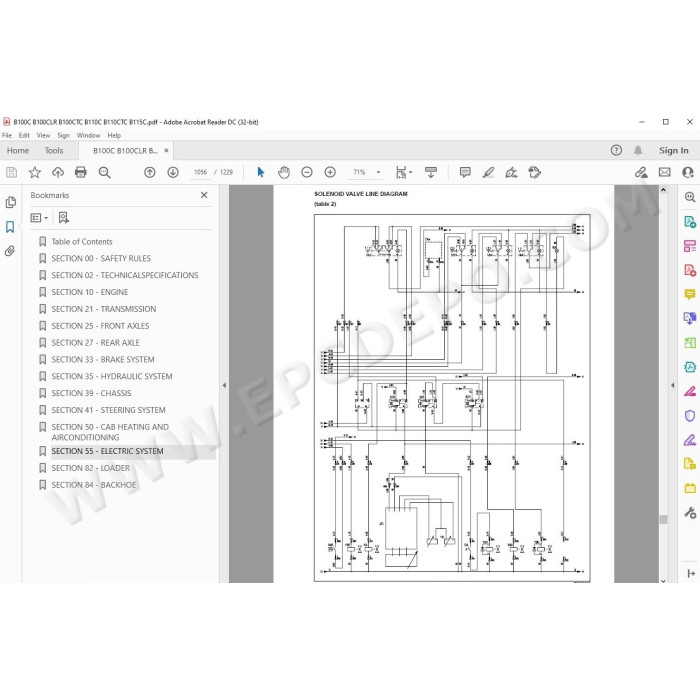Open notifications bell
The width and height of the screenshot is (700, 700).
point(638,150)
